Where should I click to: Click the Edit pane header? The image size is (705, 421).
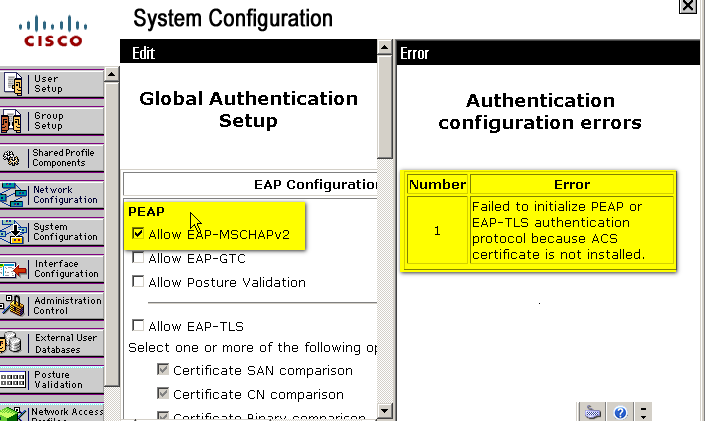248,53
